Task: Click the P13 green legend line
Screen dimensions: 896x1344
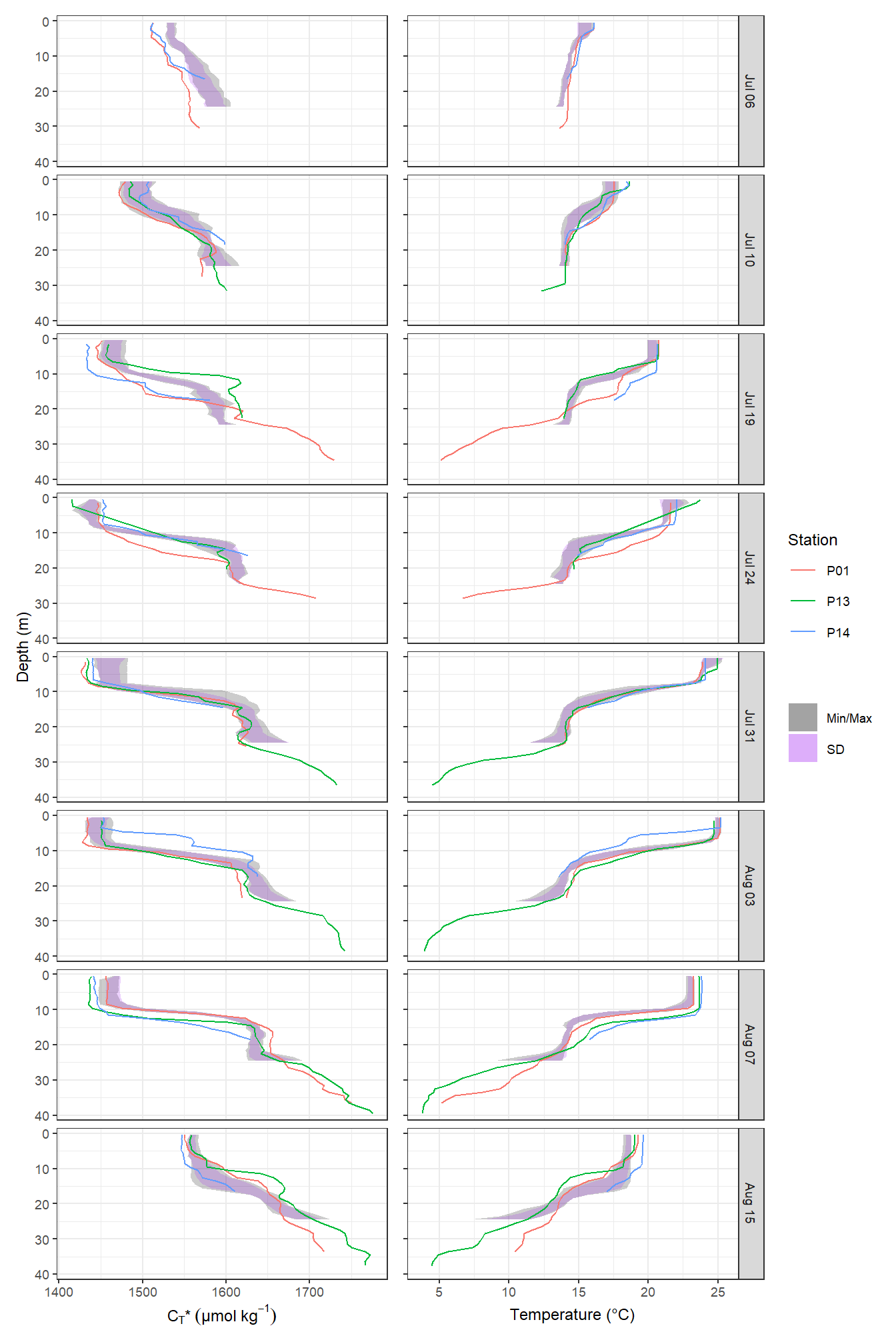Action: pos(803,601)
